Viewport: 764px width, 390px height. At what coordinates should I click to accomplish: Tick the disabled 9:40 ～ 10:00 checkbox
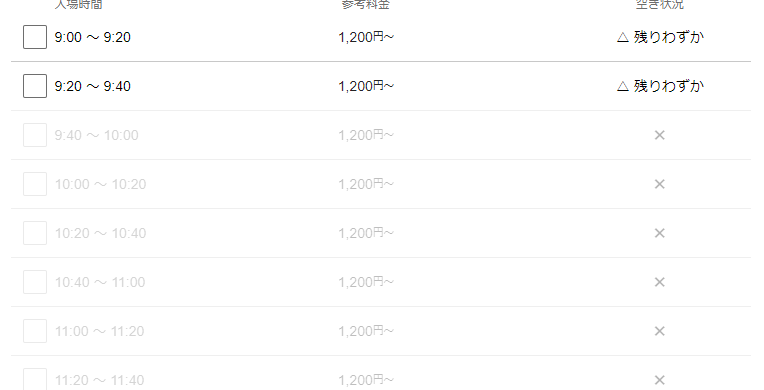click(35, 135)
